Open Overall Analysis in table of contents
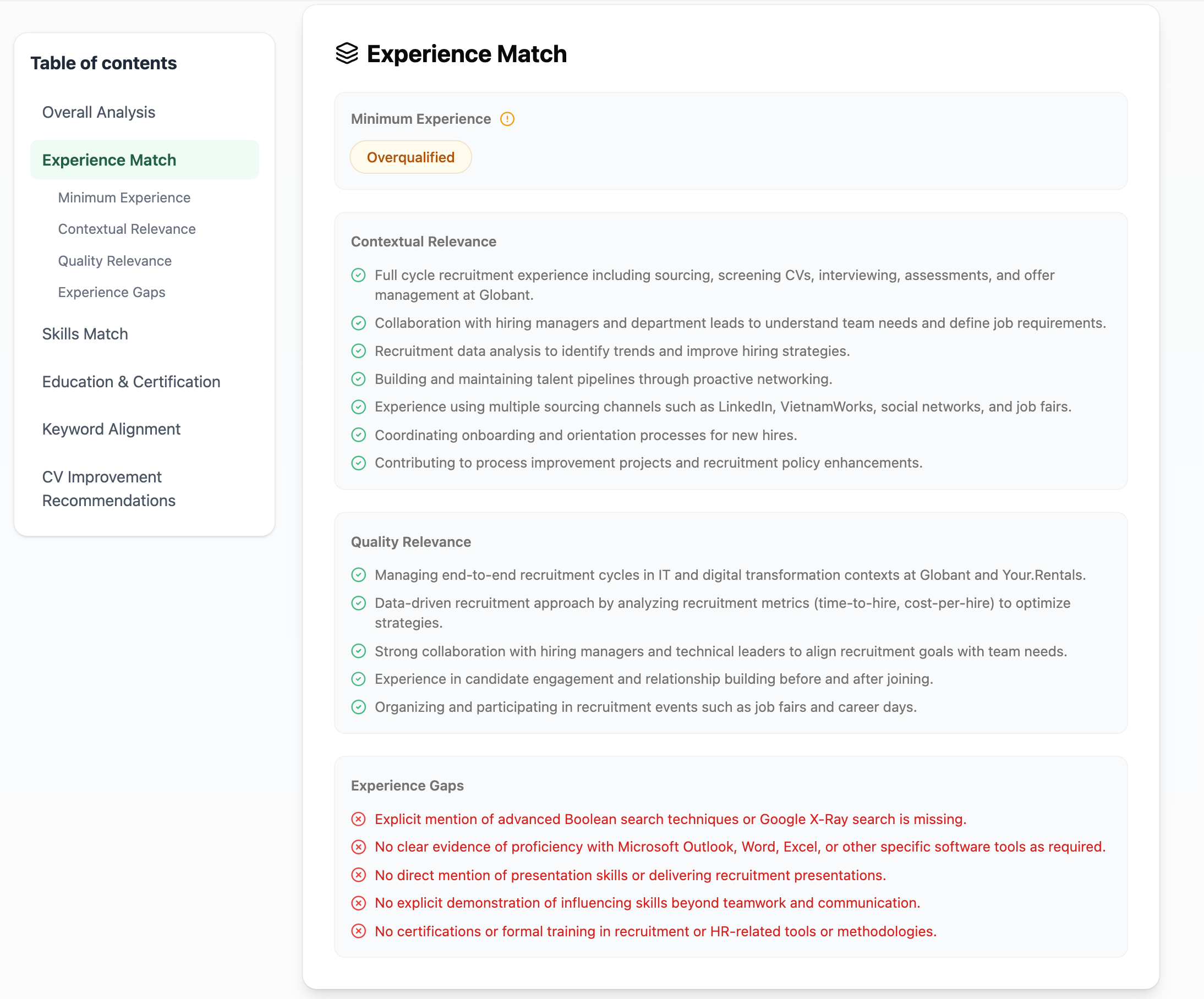1204x999 pixels. tap(98, 112)
